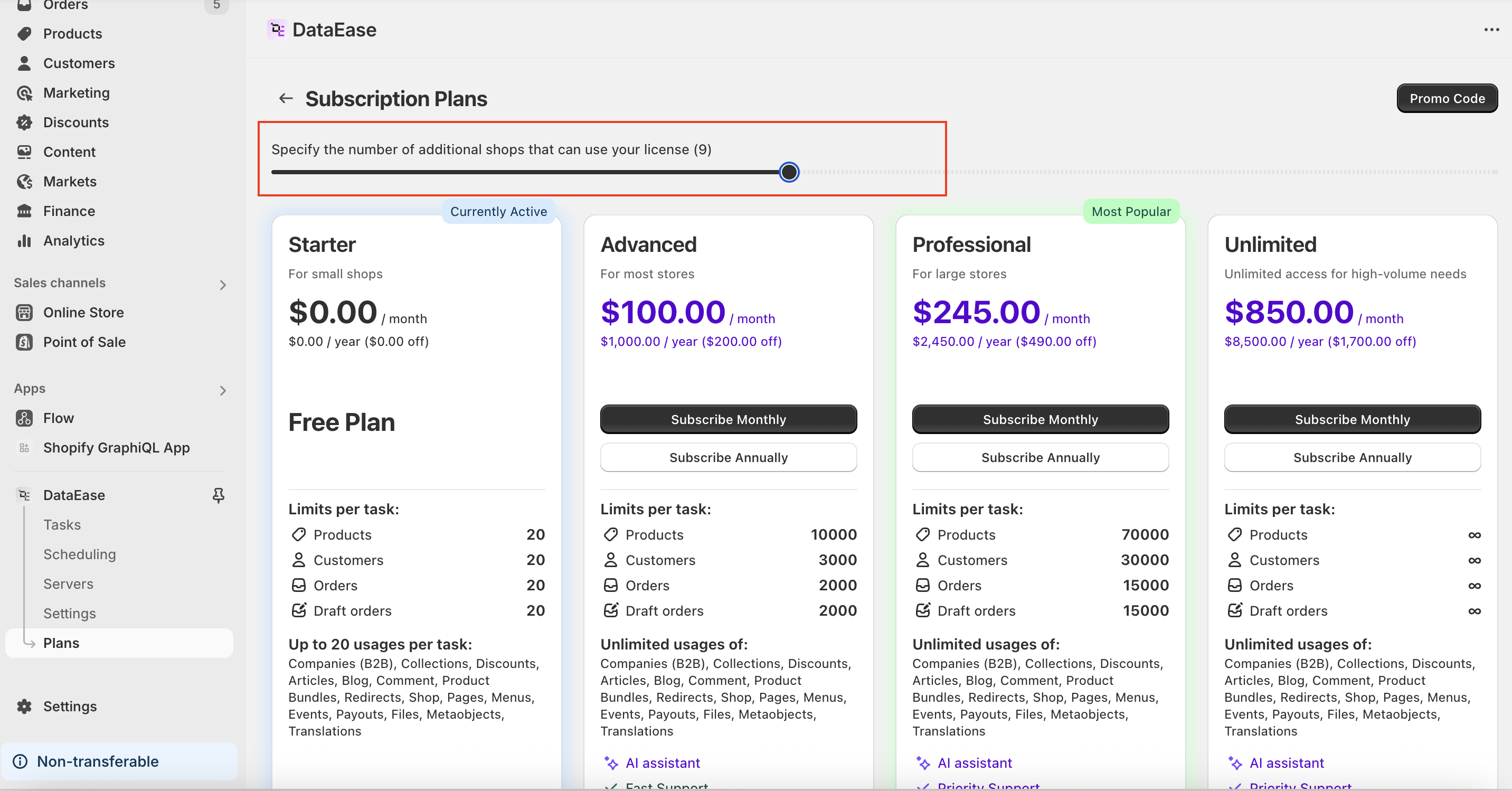
Task: Open the Servers page under DataEase
Action: tap(68, 583)
